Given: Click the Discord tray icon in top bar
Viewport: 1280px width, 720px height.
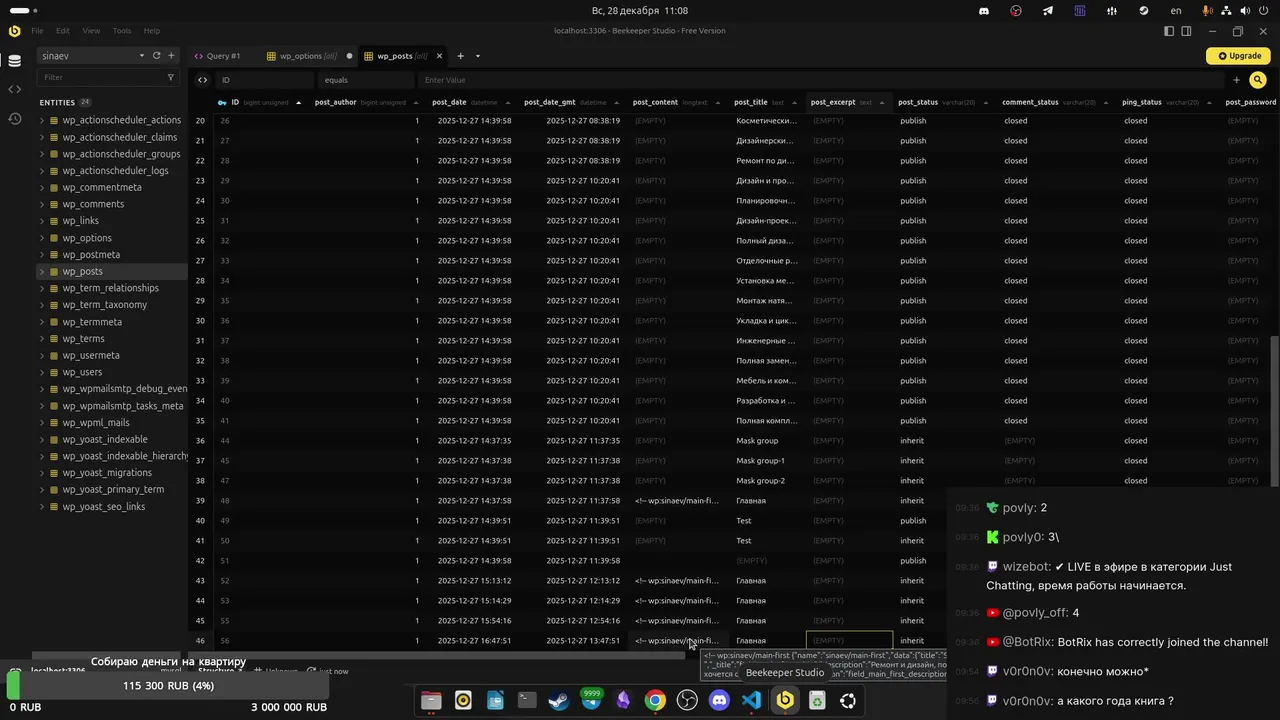Looking at the screenshot, I should (x=984, y=10).
